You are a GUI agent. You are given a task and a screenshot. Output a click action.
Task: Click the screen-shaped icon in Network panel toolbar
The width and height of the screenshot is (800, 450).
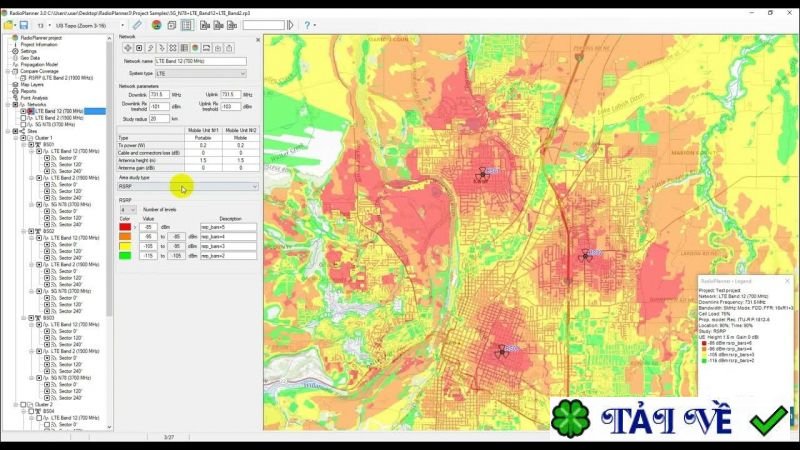pyautogui.click(x=207, y=48)
